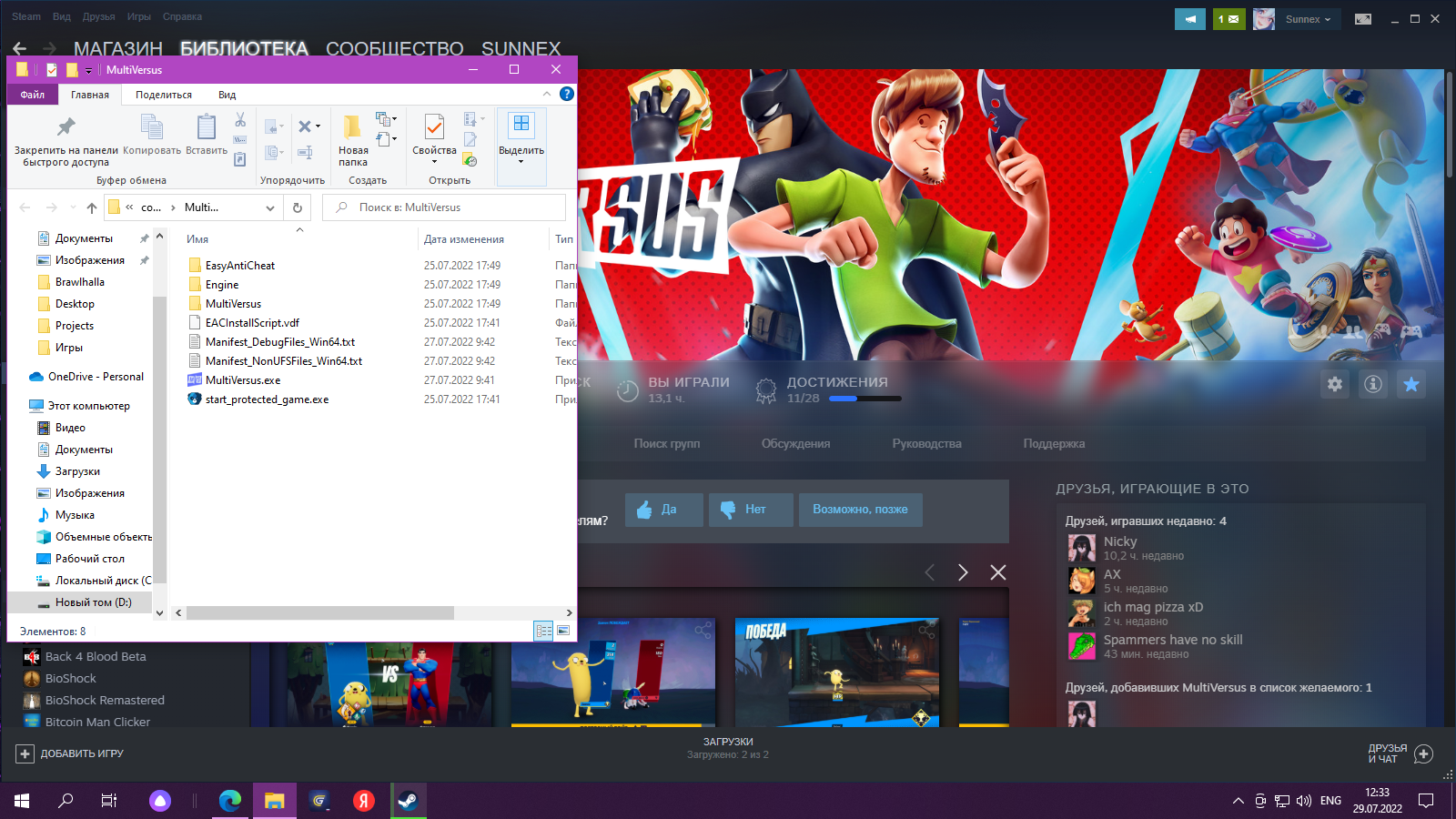Image resolution: width=1456 pixels, height=819 pixels.
Task: Open Explorer help question mark
Action: tap(567, 94)
